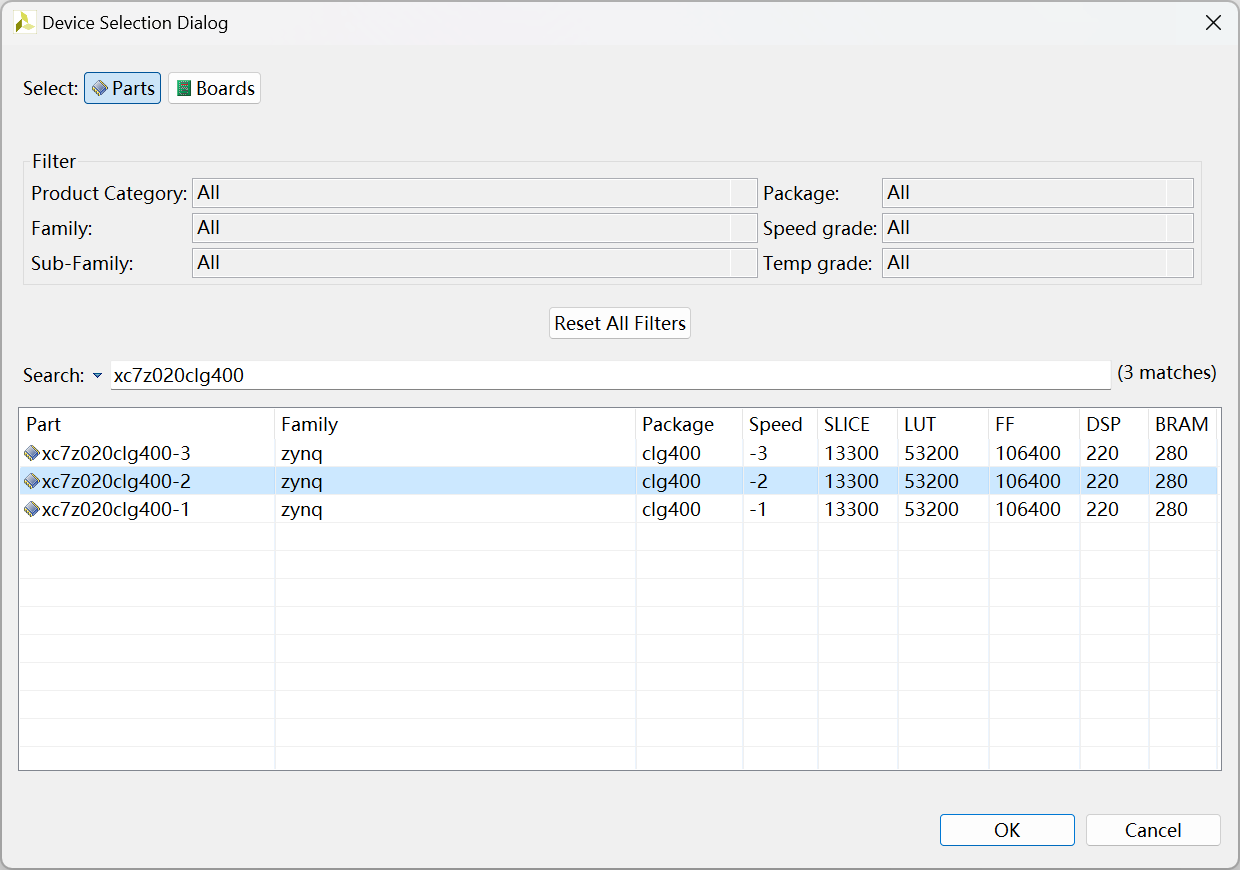The height and width of the screenshot is (870, 1240).
Task: Sort table by Package column header
Action: (x=690, y=424)
